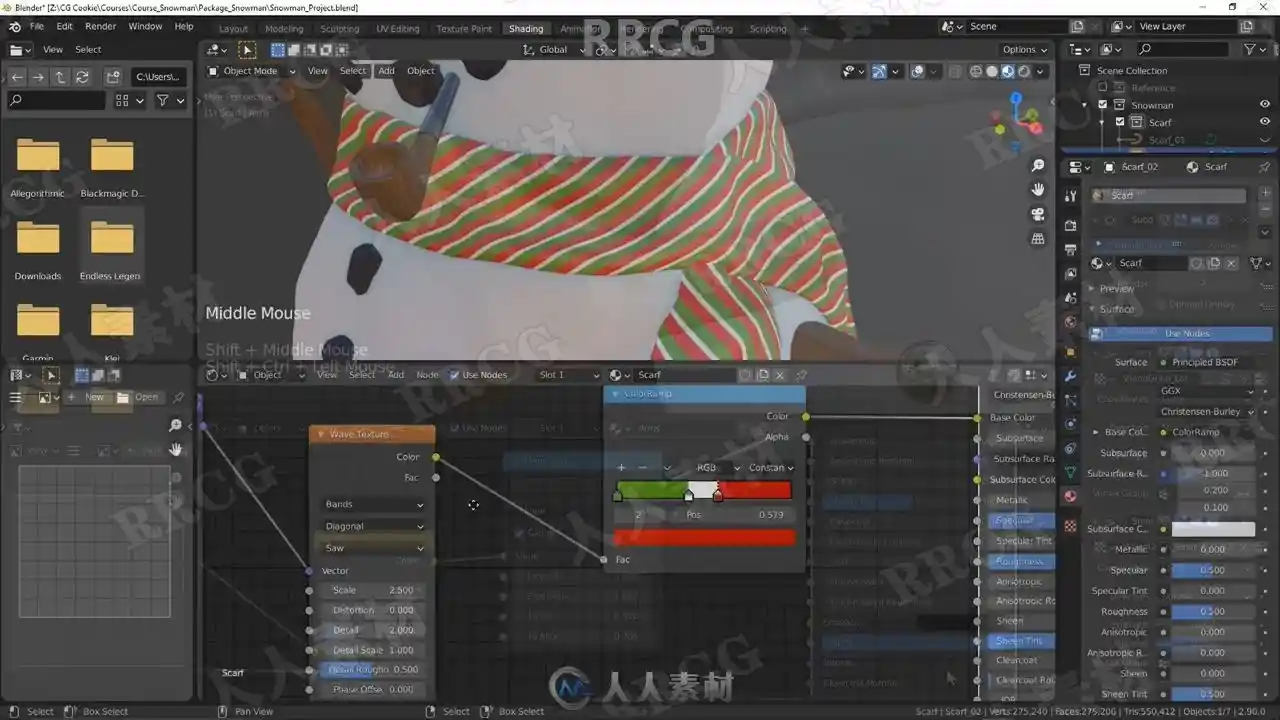Screen dimensions: 1280x720
Task: Open viewport Options dropdown
Action: tap(1025, 50)
